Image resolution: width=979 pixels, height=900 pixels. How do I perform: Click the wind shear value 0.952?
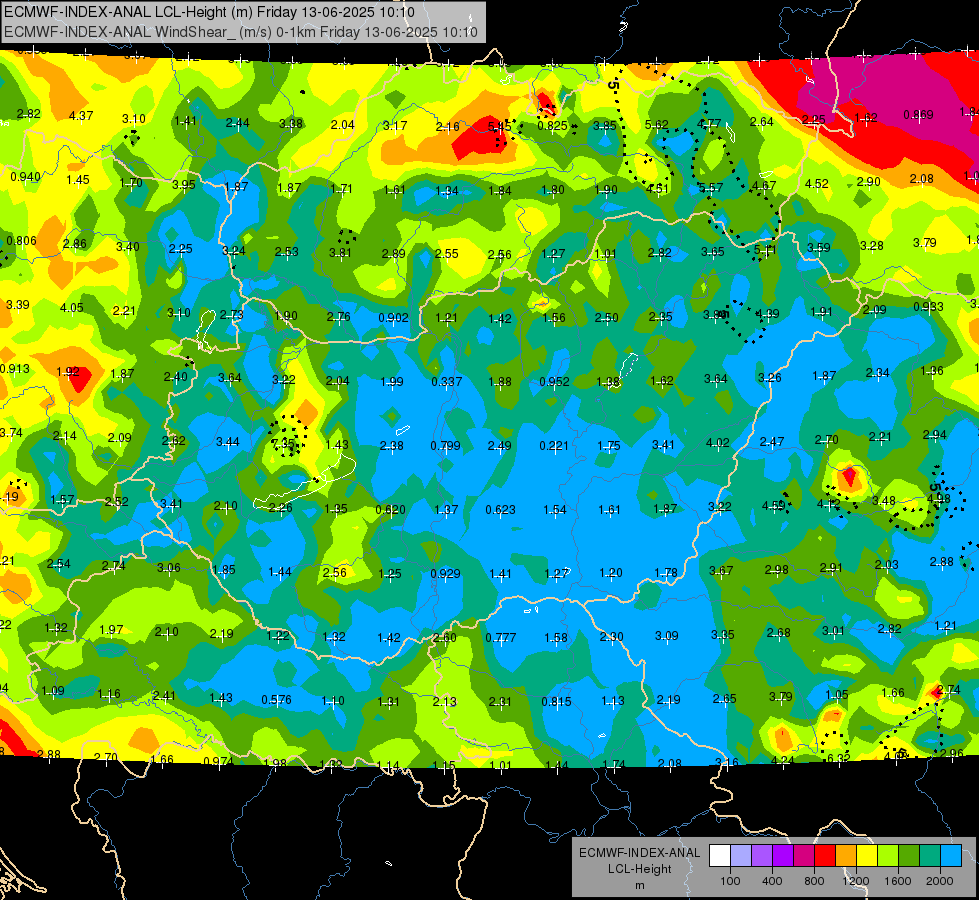(554, 382)
